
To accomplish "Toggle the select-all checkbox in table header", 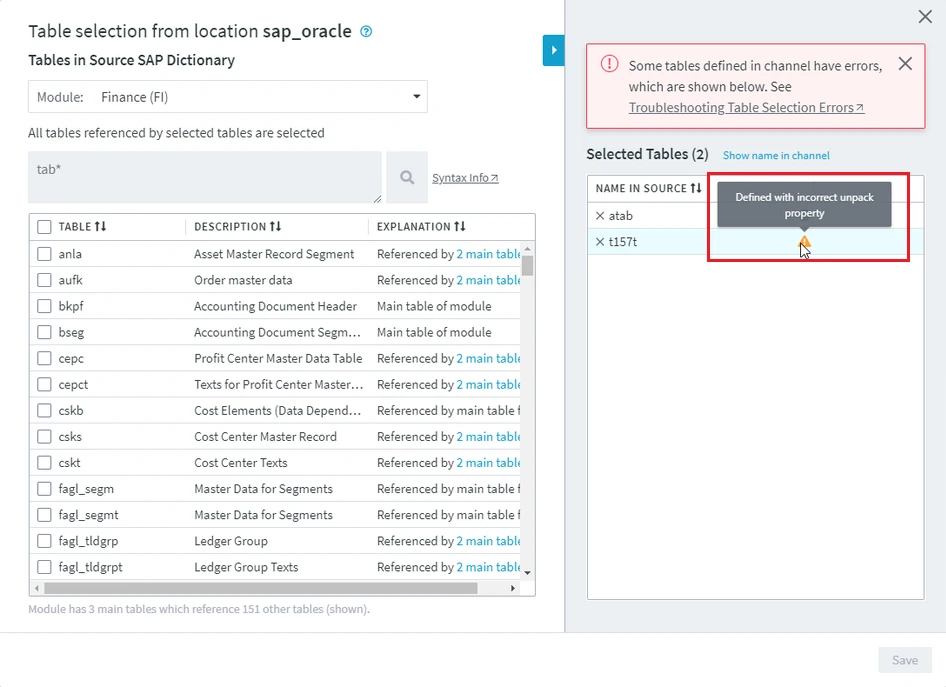I will point(44,227).
